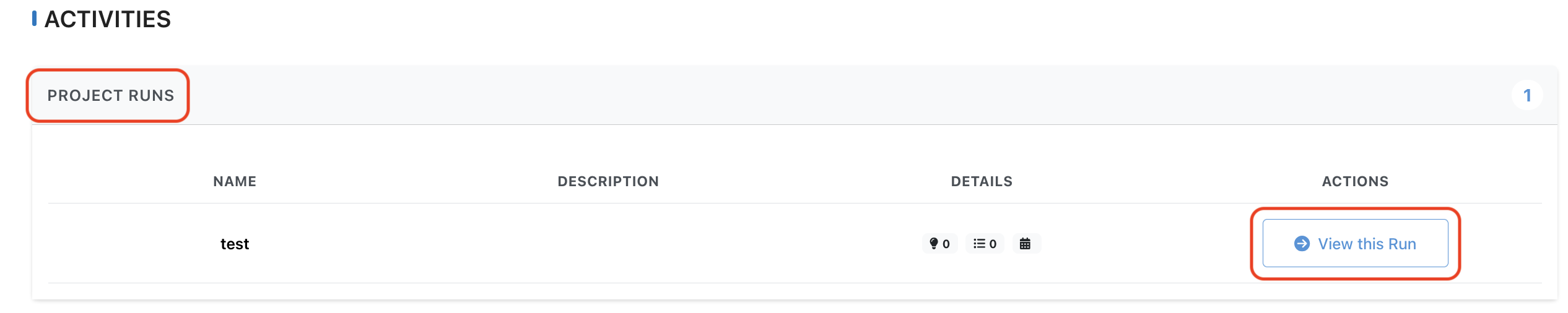Select the PROJECT RUNS section label
This screenshot has height=313, width=1568.
coord(111,96)
